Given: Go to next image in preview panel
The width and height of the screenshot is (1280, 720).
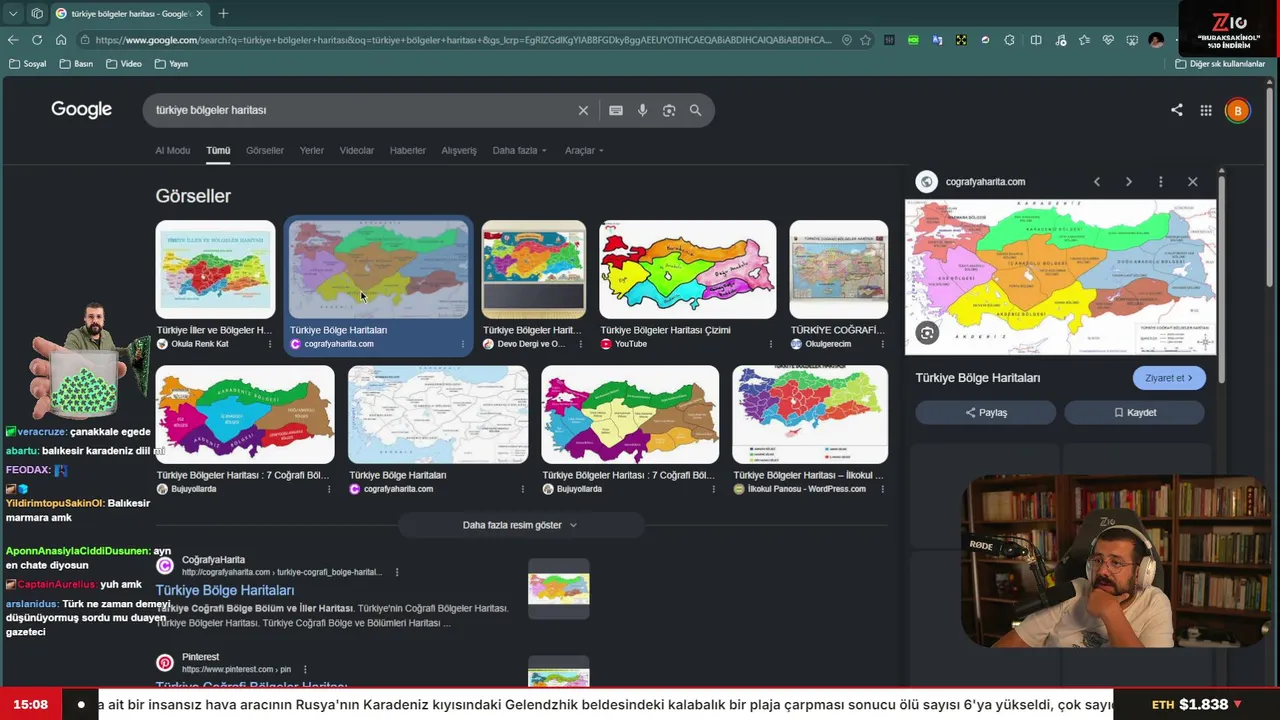Looking at the screenshot, I should point(1129,181).
